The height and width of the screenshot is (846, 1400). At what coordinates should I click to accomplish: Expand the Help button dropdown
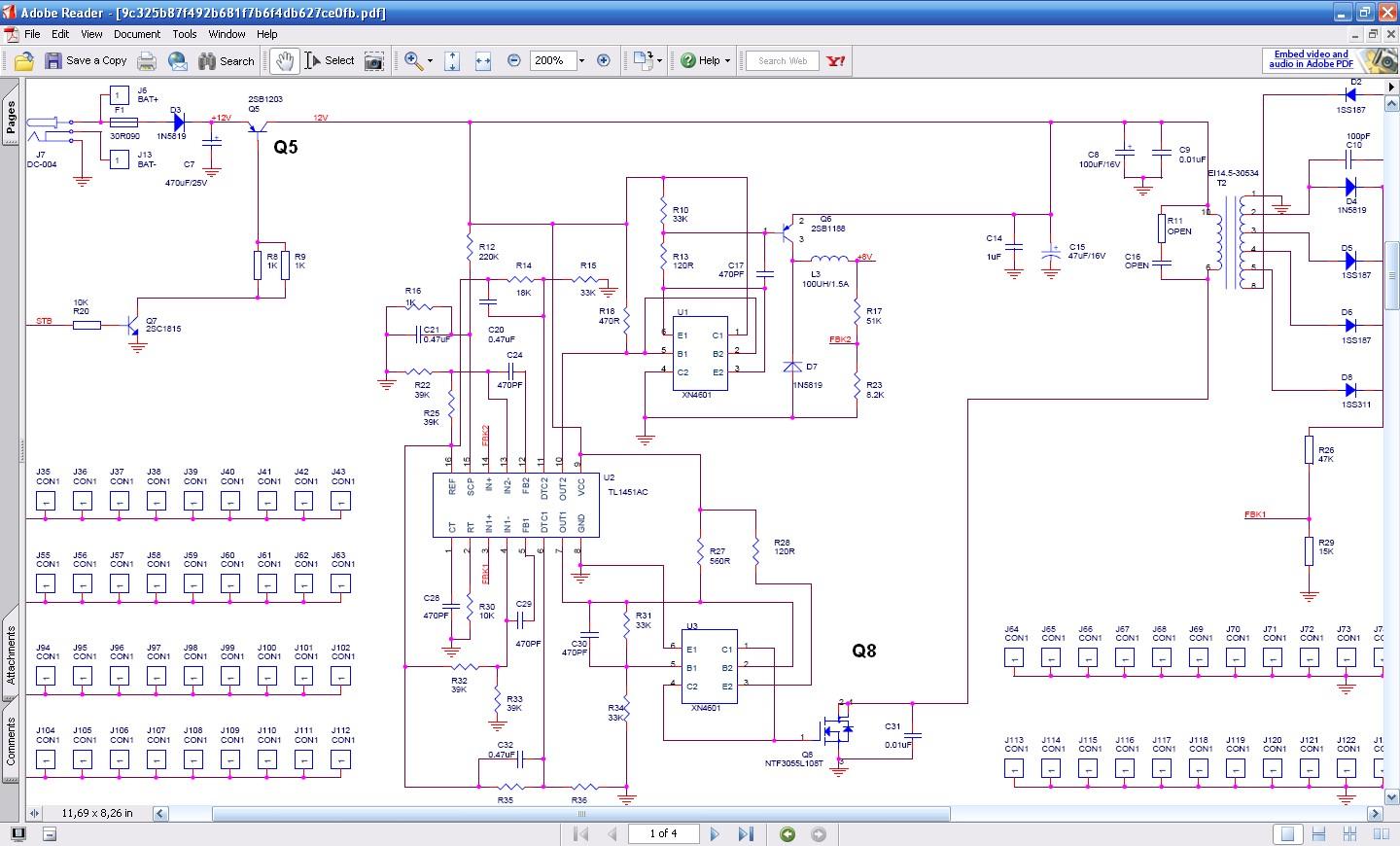[x=727, y=61]
